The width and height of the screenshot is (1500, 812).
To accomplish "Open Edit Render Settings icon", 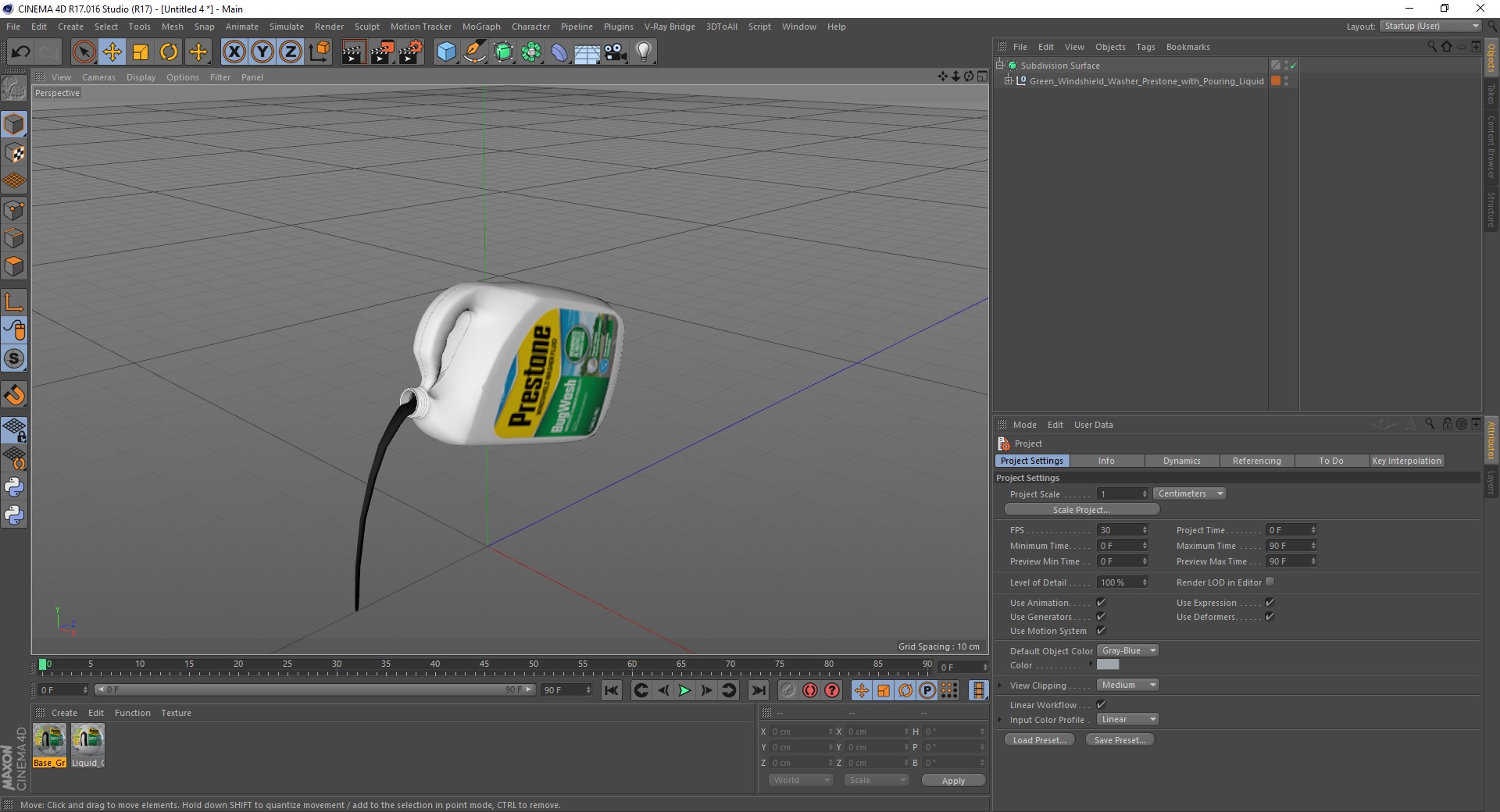I will pos(410,52).
